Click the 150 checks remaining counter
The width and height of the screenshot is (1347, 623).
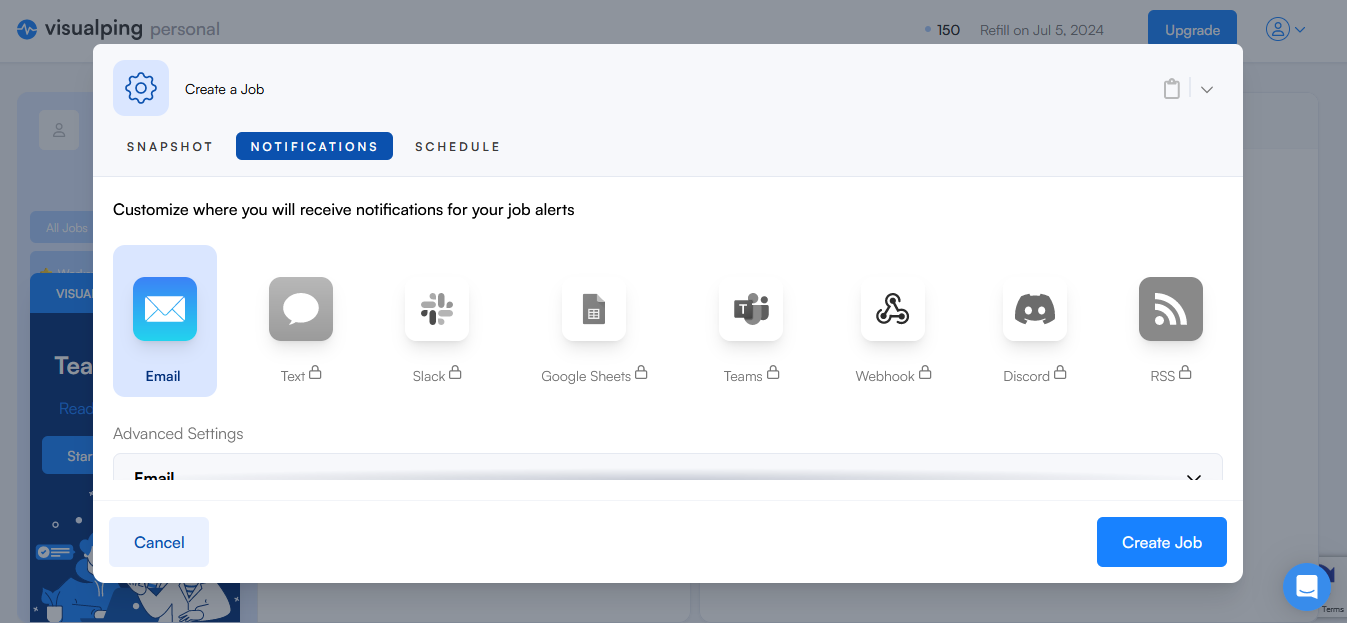pyautogui.click(x=943, y=30)
